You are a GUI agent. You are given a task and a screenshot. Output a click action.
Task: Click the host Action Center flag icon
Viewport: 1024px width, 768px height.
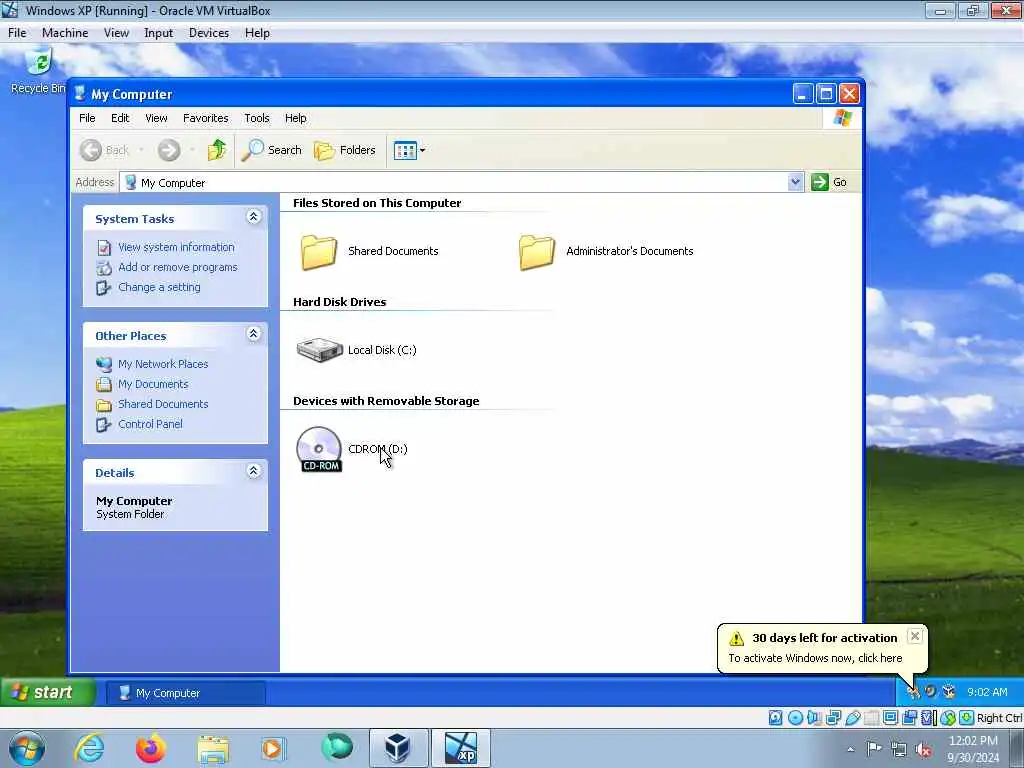click(x=874, y=748)
